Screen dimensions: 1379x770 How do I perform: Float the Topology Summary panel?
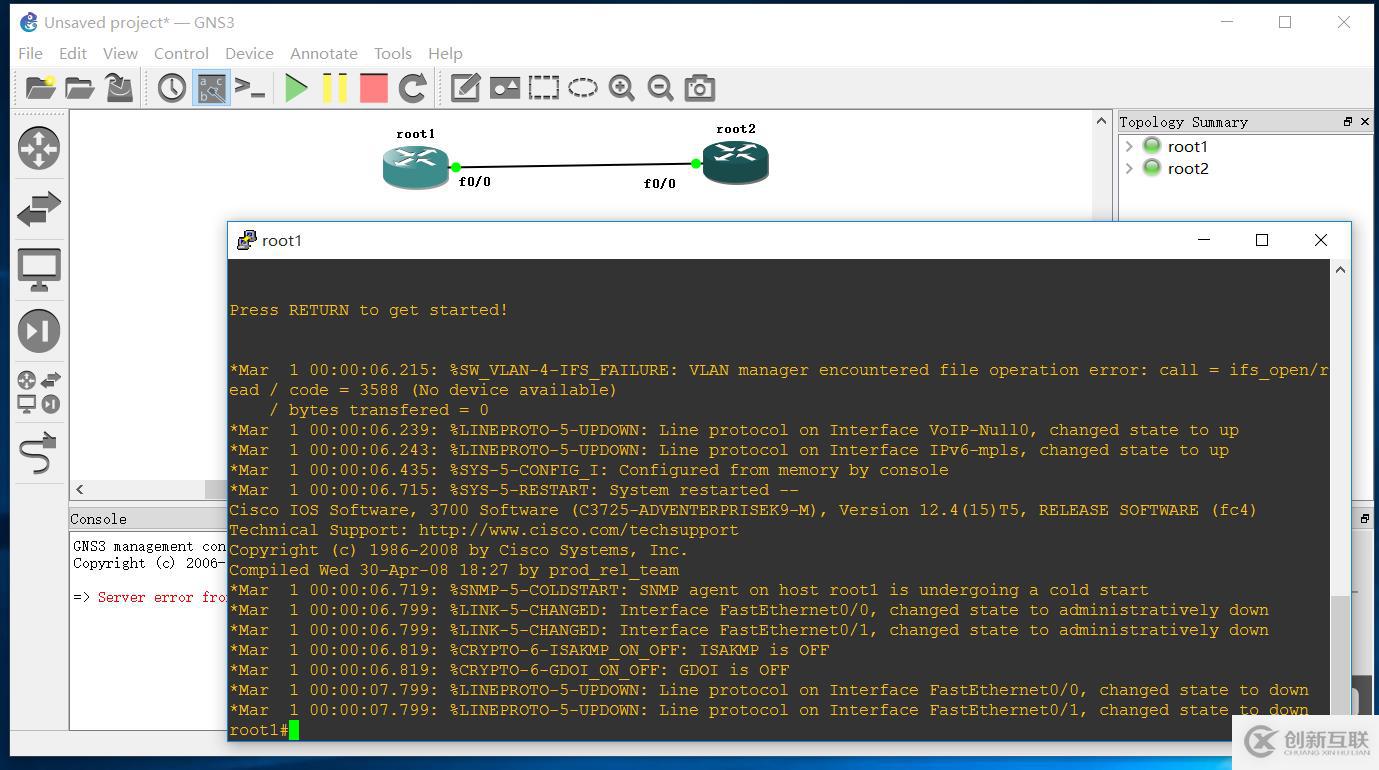coord(1348,121)
